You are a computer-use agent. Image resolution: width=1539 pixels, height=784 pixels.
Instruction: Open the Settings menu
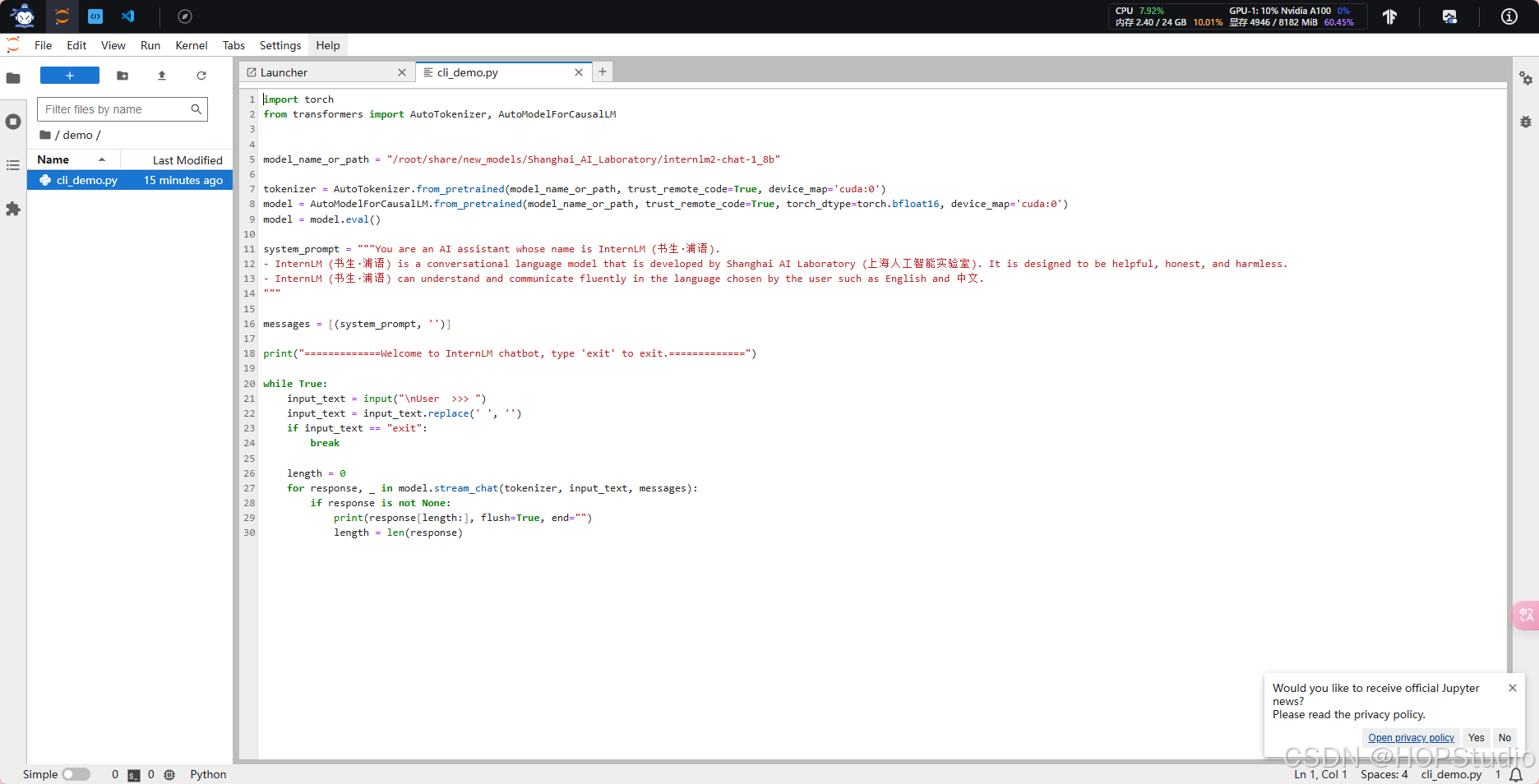click(280, 45)
